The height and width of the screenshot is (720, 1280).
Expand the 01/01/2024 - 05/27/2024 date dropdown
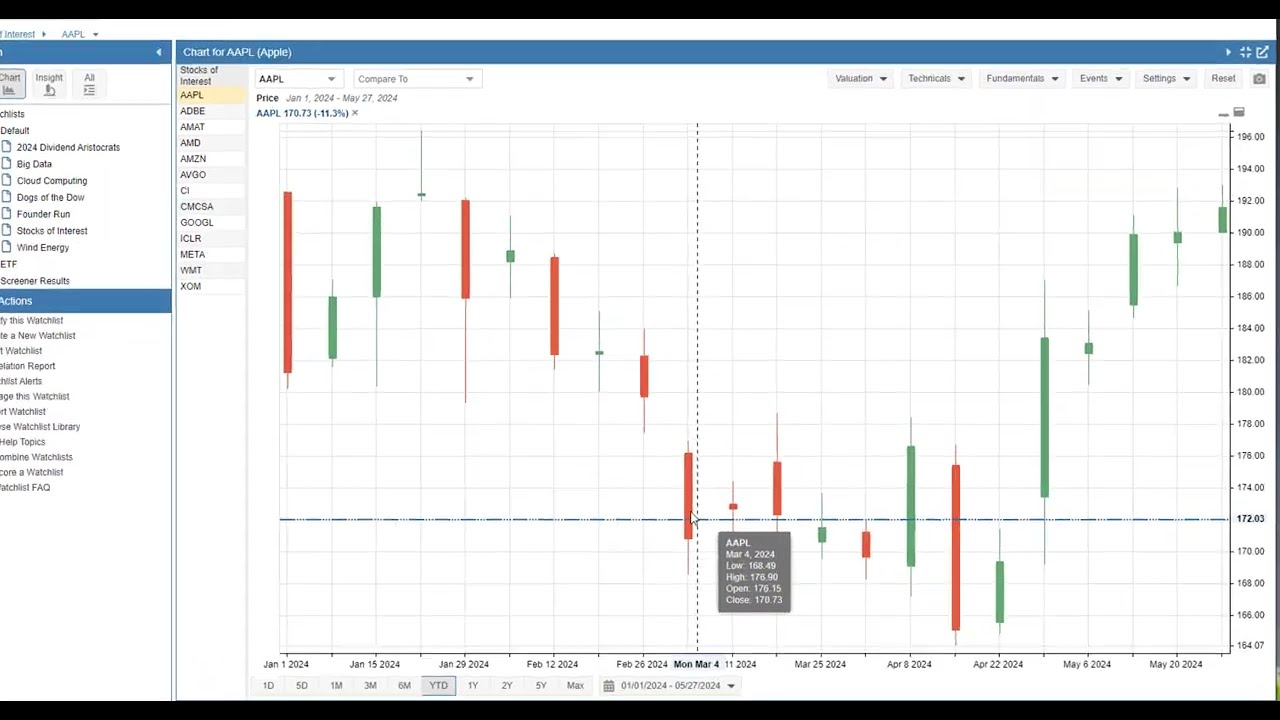click(x=731, y=686)
